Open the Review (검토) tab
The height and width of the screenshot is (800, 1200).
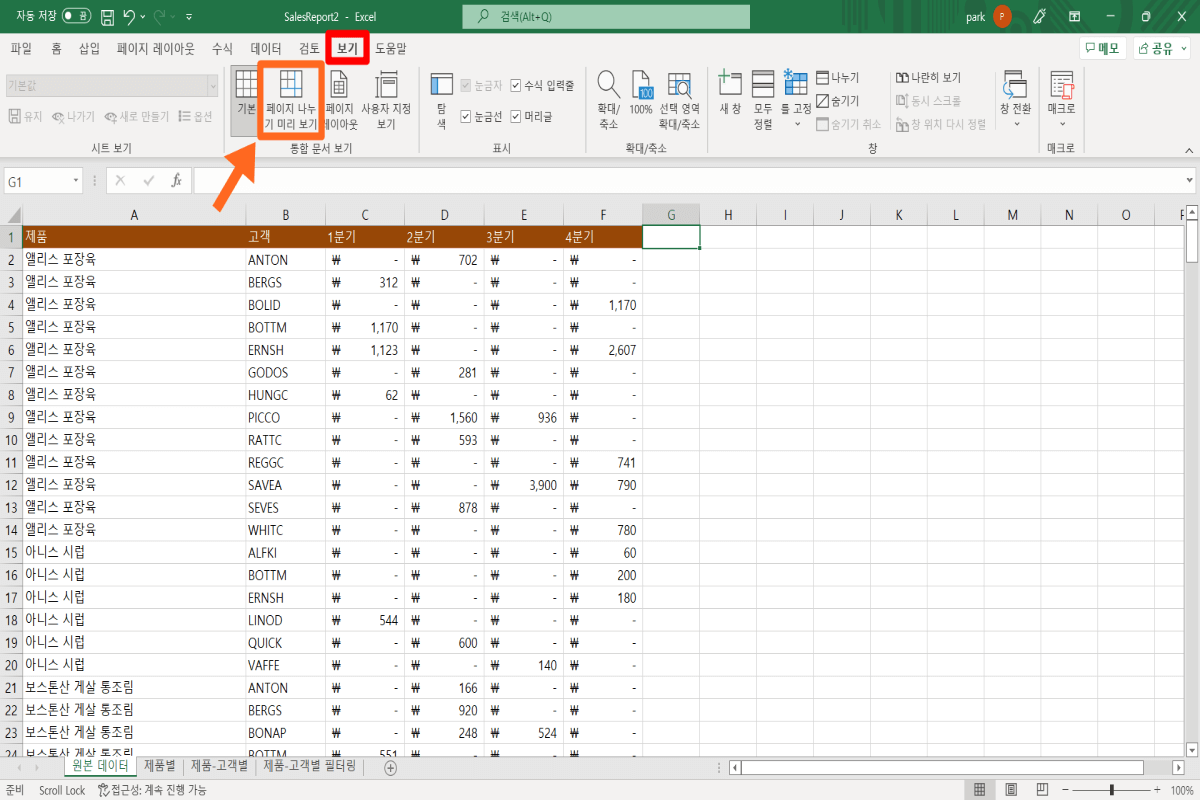coord(309,48)
